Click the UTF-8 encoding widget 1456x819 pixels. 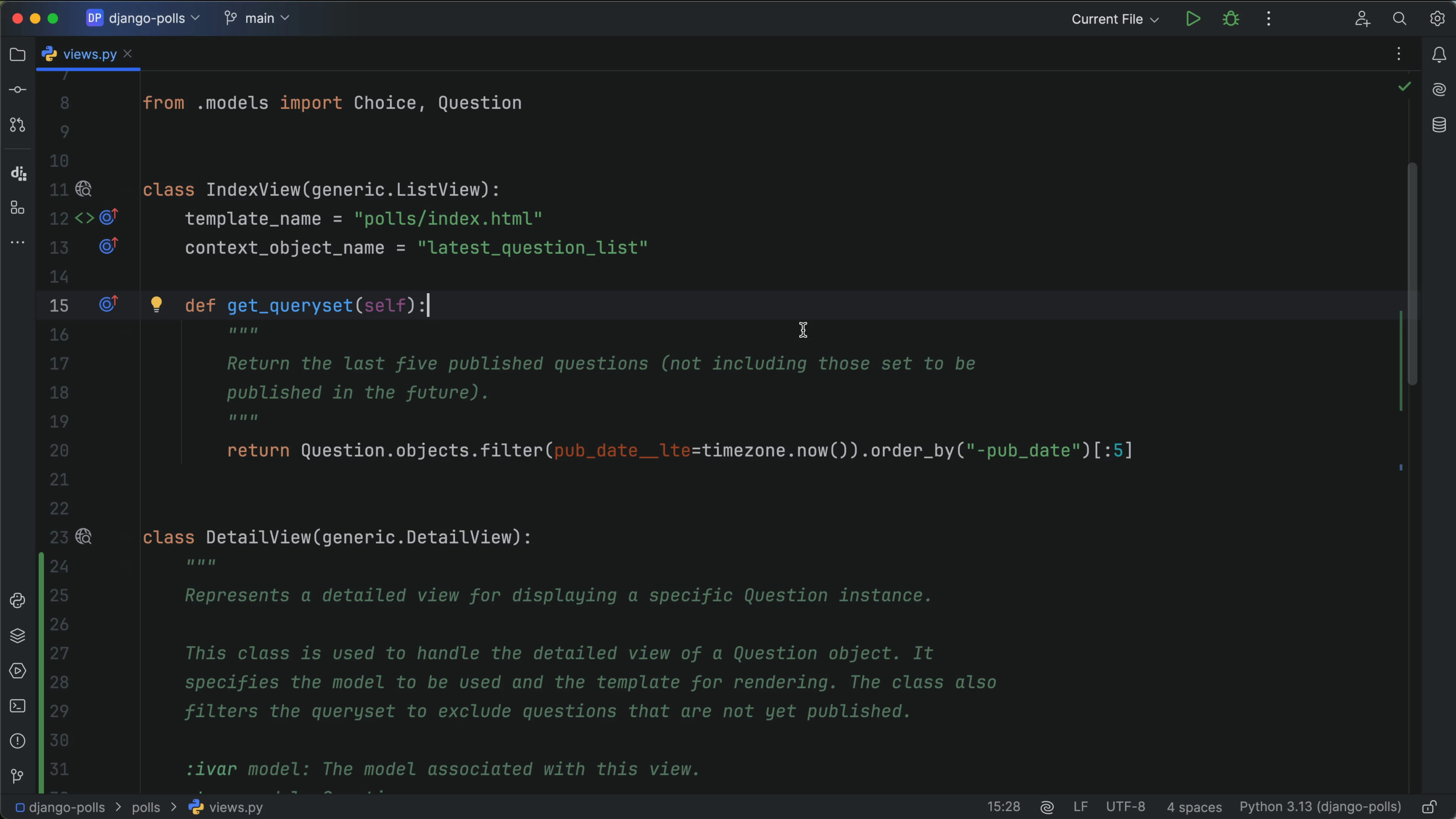click(1125, 807)
